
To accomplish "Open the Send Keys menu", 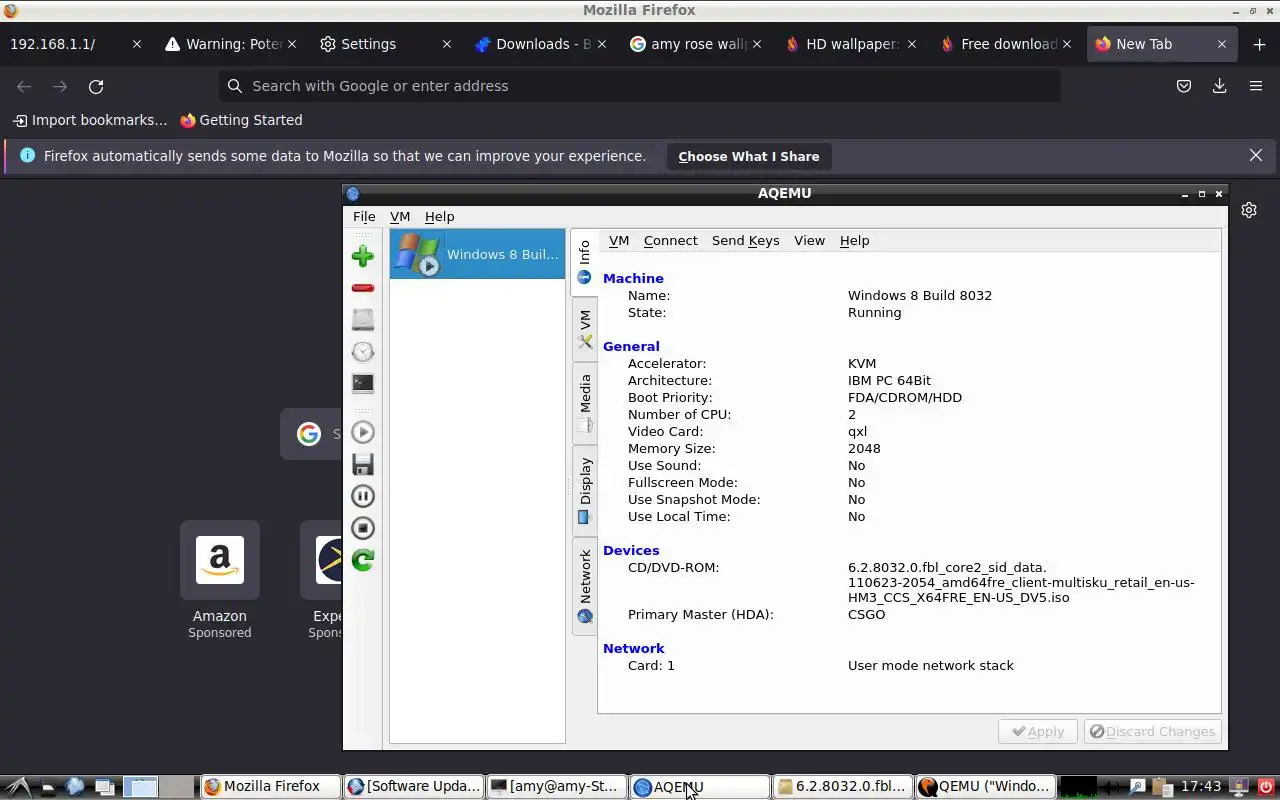I will [x=745, y=240].
